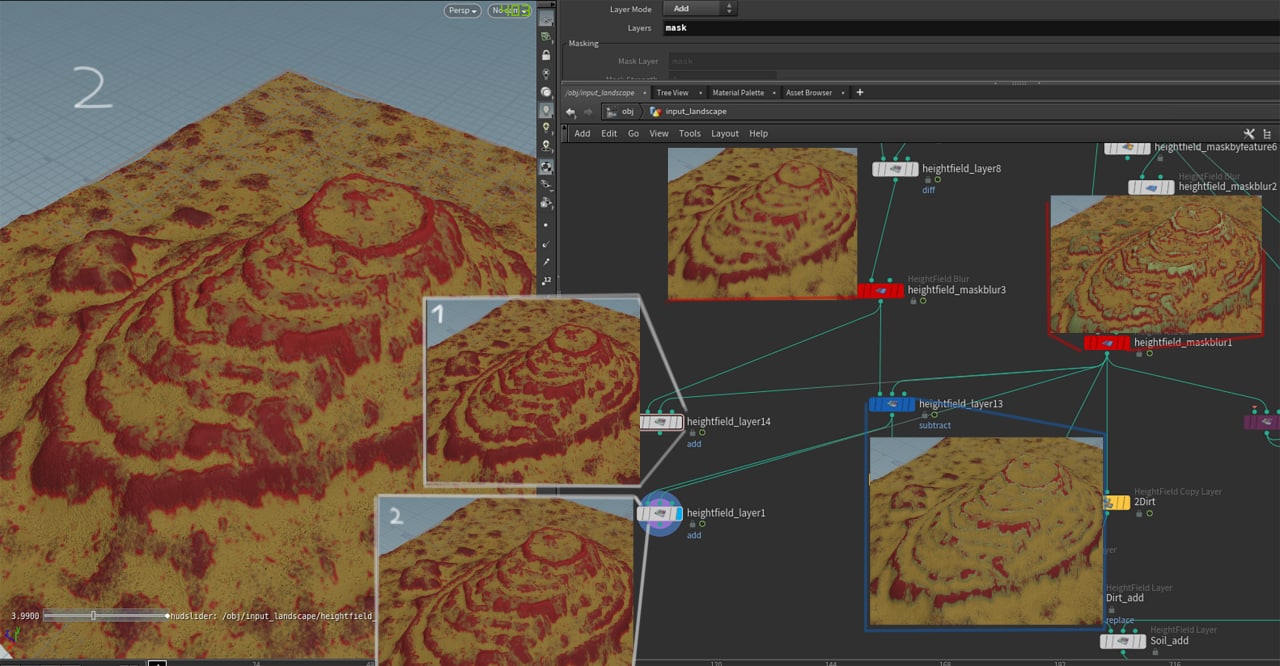Screen dimensions: 1280x666
Task: Open the Edit menu in network editor
Action: pyautogui.click(x=609, y=133)
